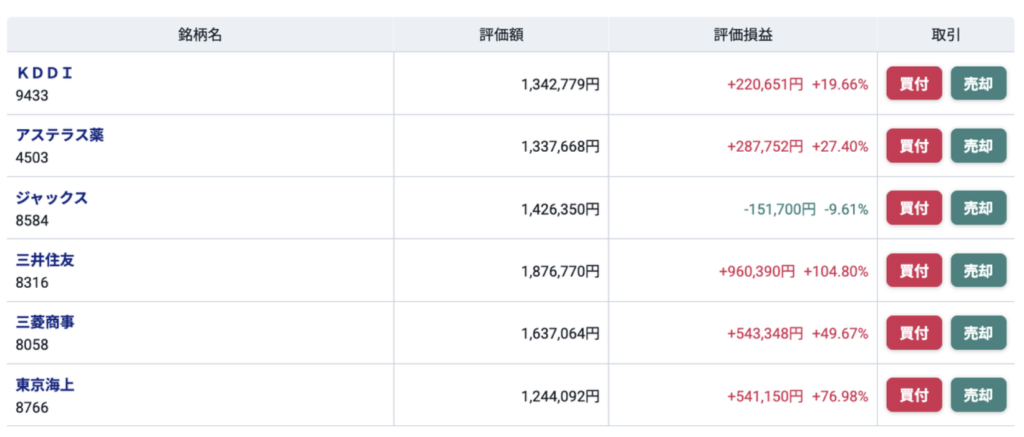Click the 買付 button for KDDI
Image resolution: width=1024 pixels, height=437 pixels.
pos(914,84)
